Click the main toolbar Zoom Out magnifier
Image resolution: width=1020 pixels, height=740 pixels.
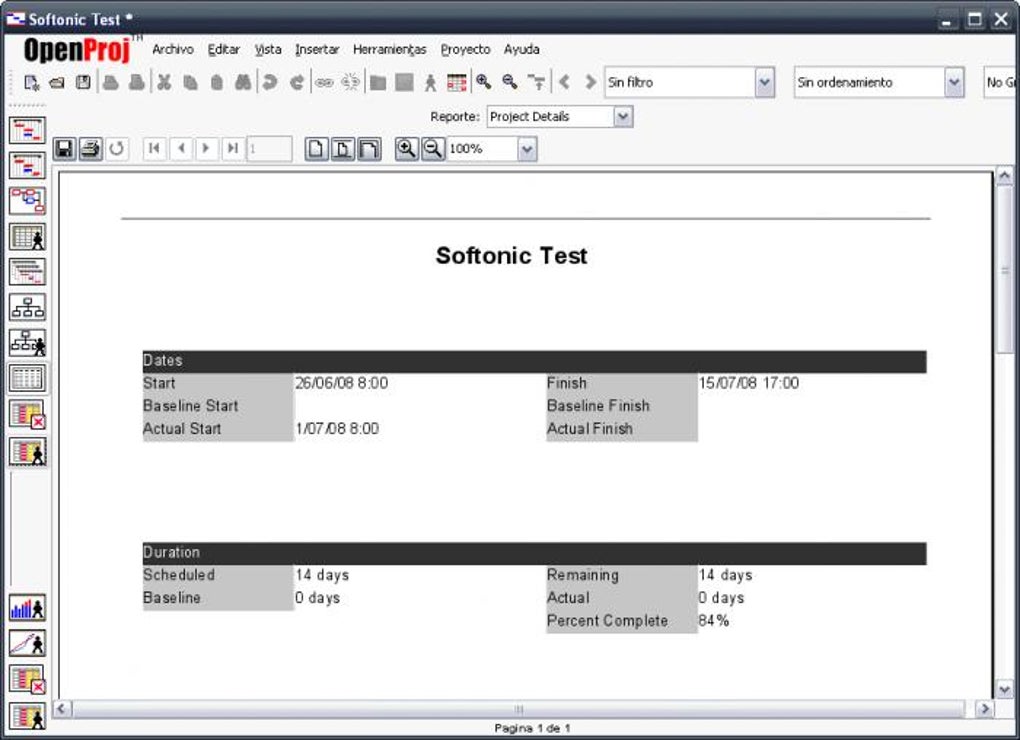tap(510, 82)
